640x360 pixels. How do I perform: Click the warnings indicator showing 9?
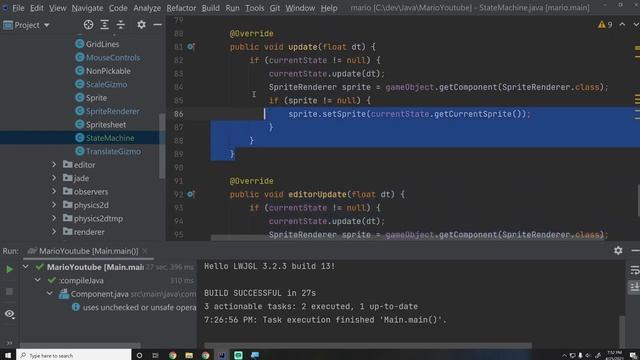pyautogui.click(x=605, y=25)
